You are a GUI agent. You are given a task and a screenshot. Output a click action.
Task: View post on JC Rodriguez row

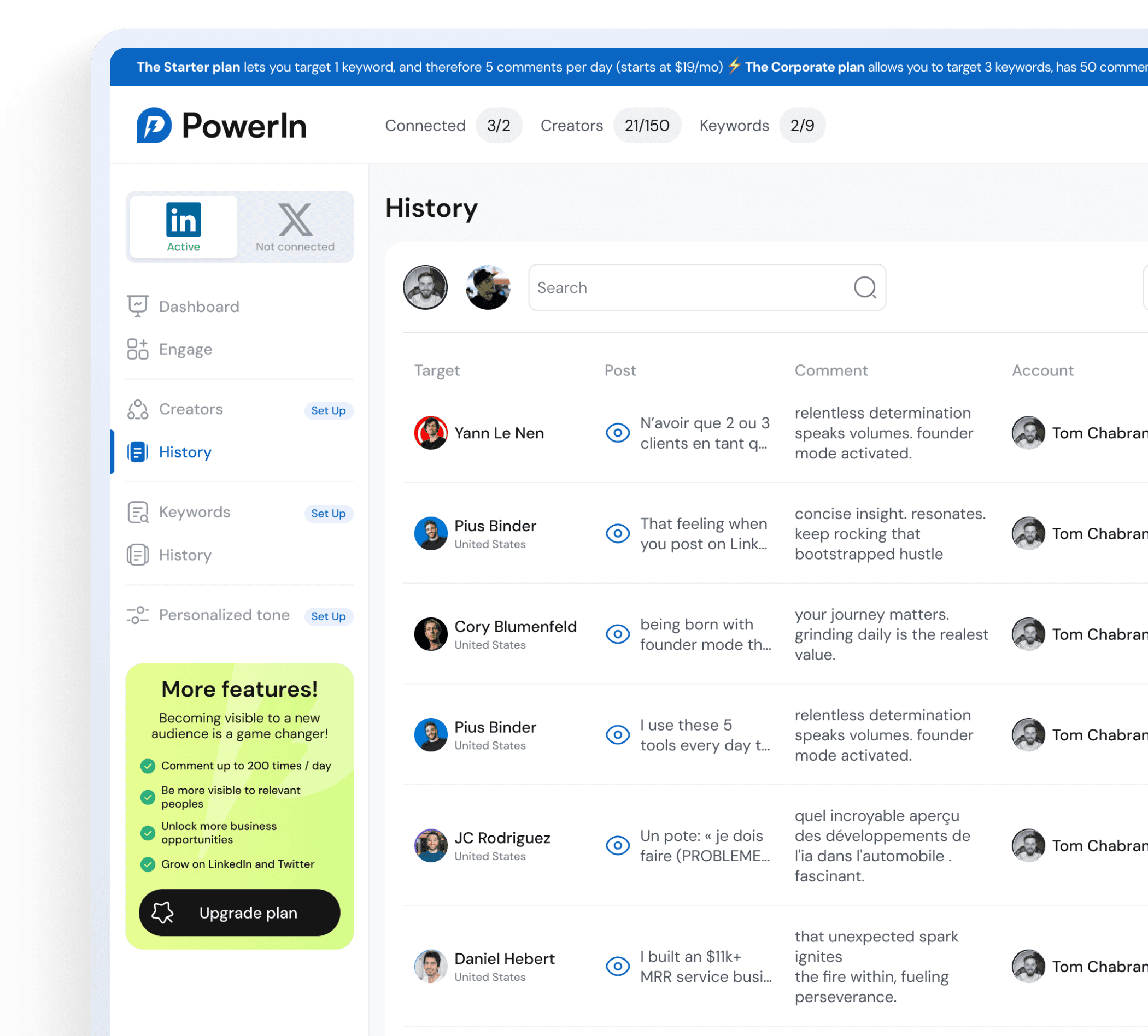coord(617,846)
